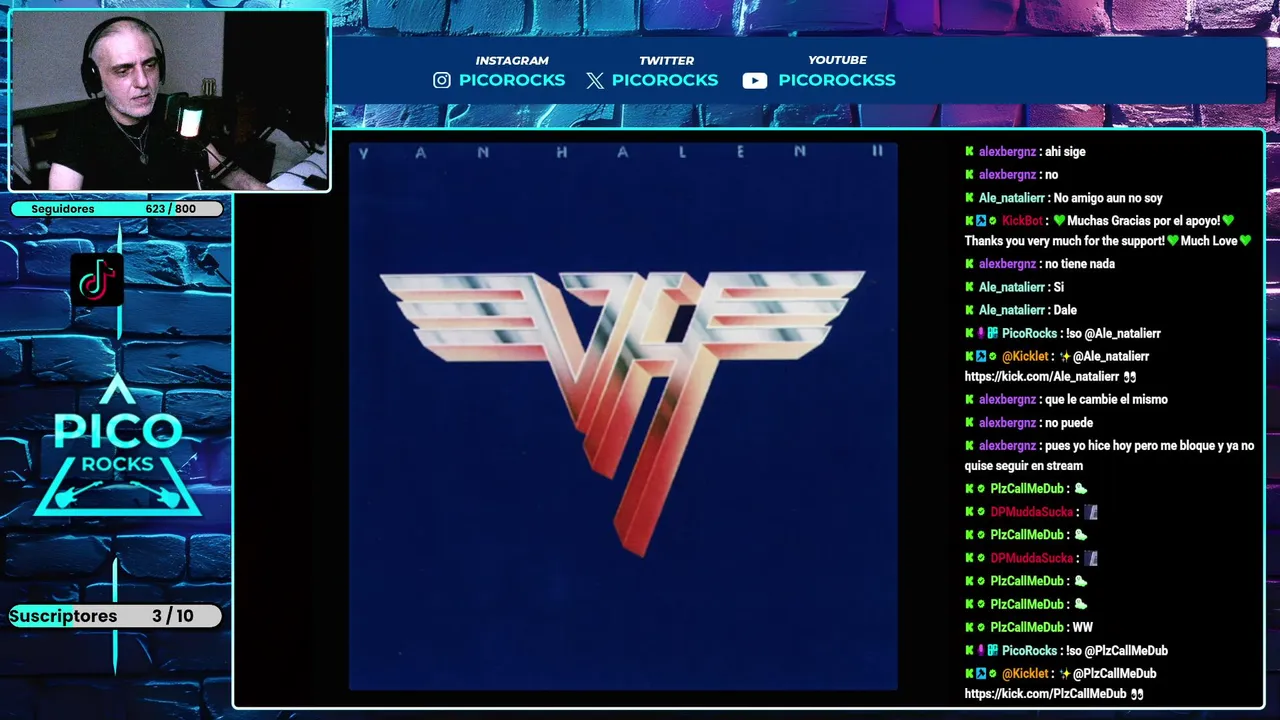Click the 'Thanks you very much for the support!' text
The image size is (1280, 720).
(1064, 241)
